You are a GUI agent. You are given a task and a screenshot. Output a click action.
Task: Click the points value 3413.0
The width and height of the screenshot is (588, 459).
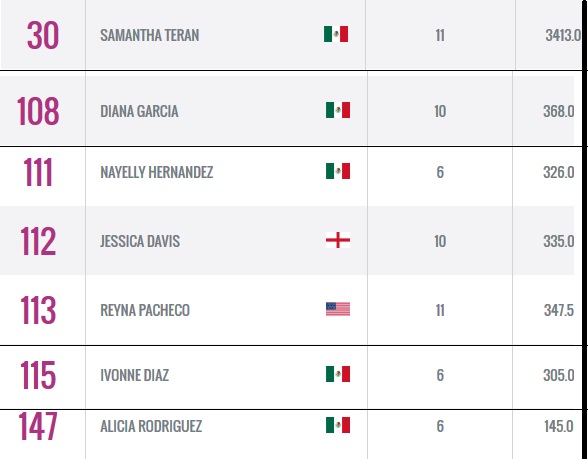[563, 35]
